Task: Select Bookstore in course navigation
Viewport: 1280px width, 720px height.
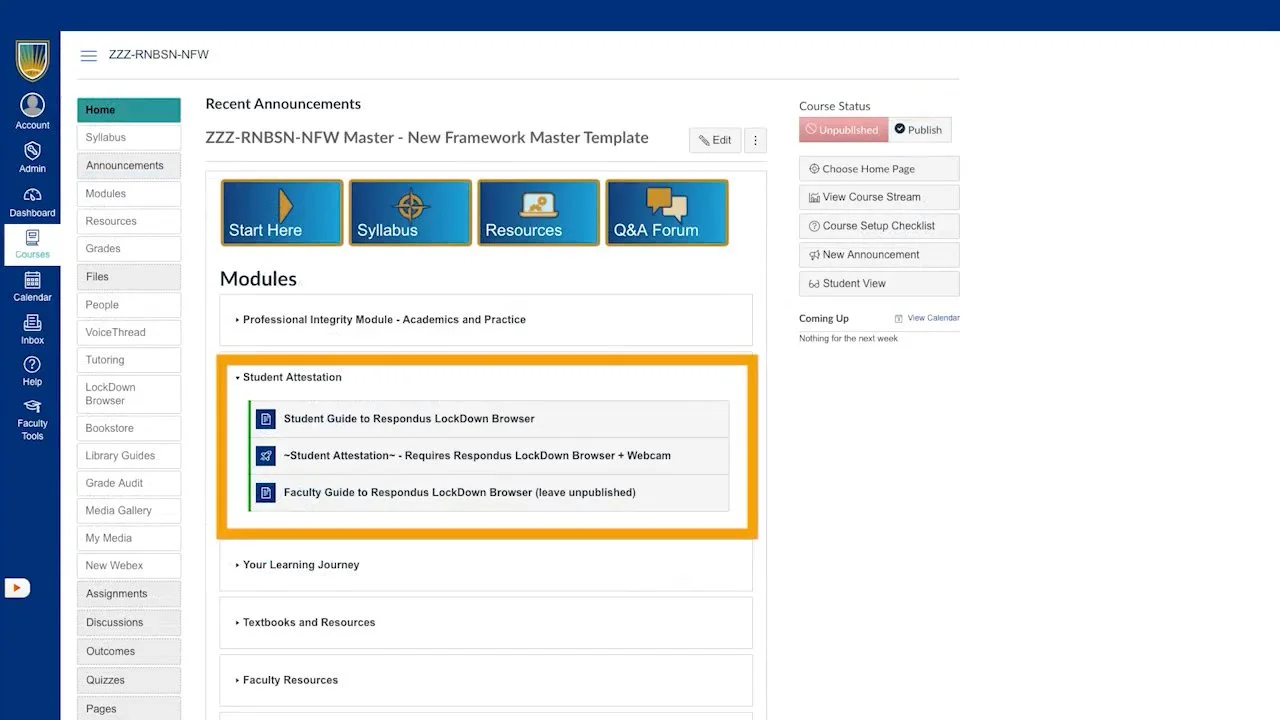Action: click(x=129, y=428)
